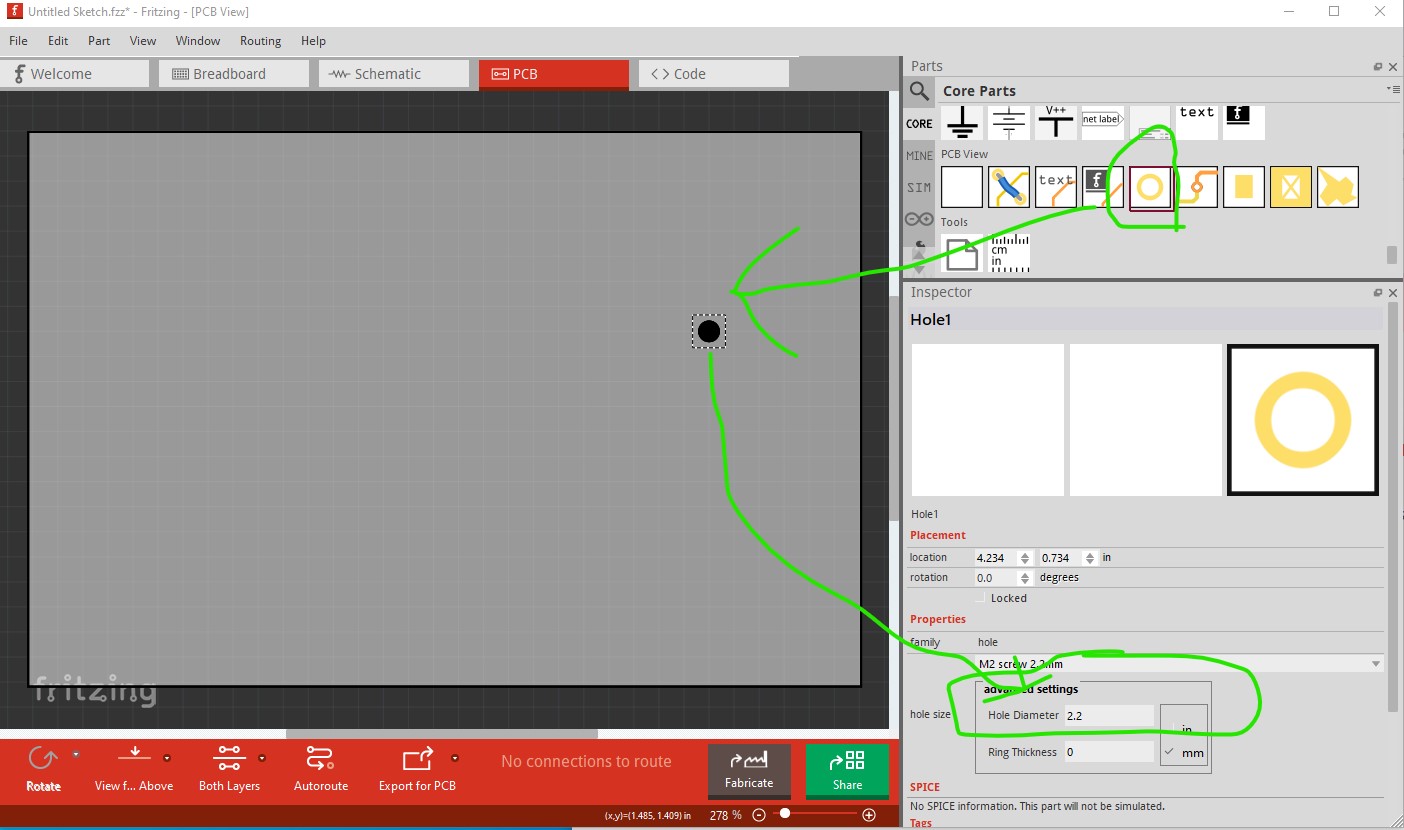Click the hole PCB preview thumbnail
1404x830 pixels.
pos(1303,420)
